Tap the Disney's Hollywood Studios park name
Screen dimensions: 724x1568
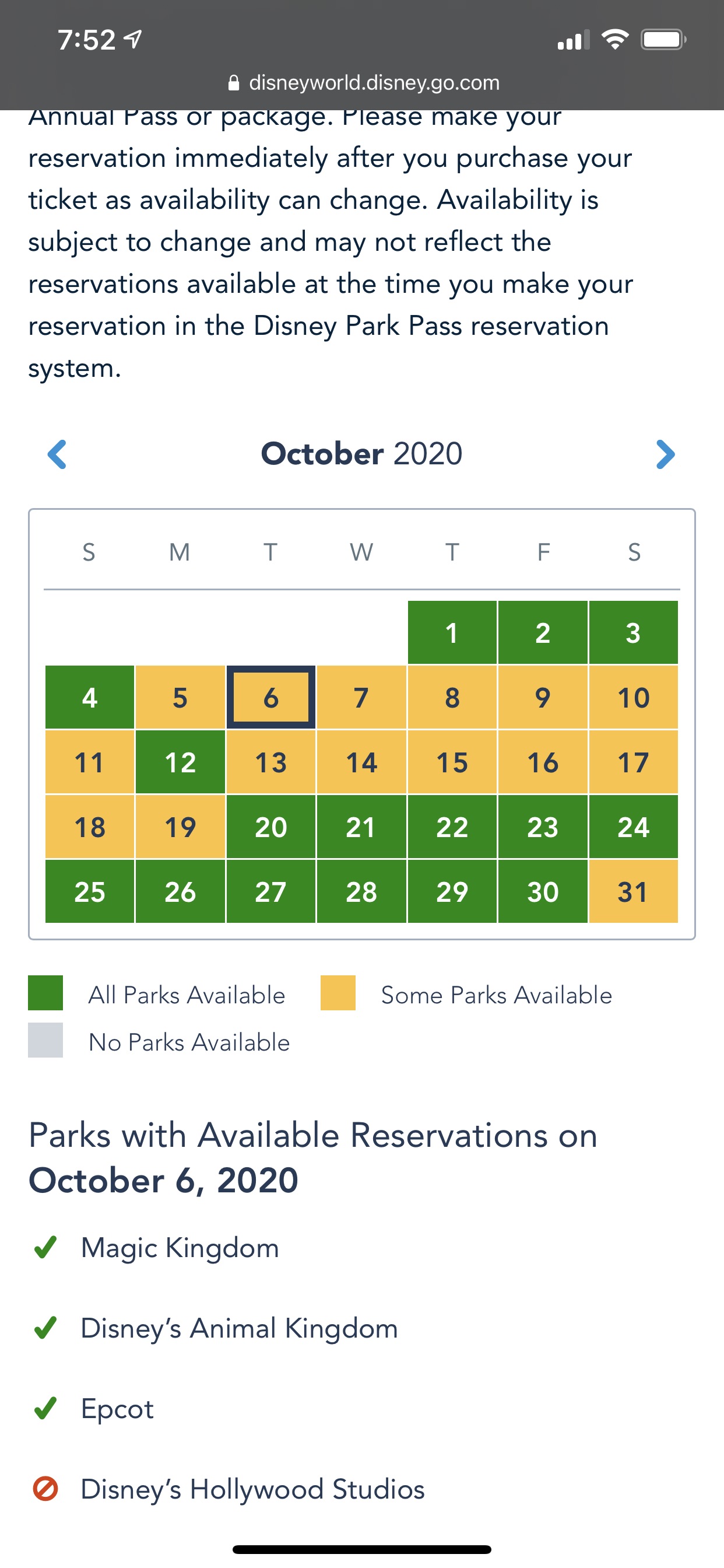tap(252, 1489)
